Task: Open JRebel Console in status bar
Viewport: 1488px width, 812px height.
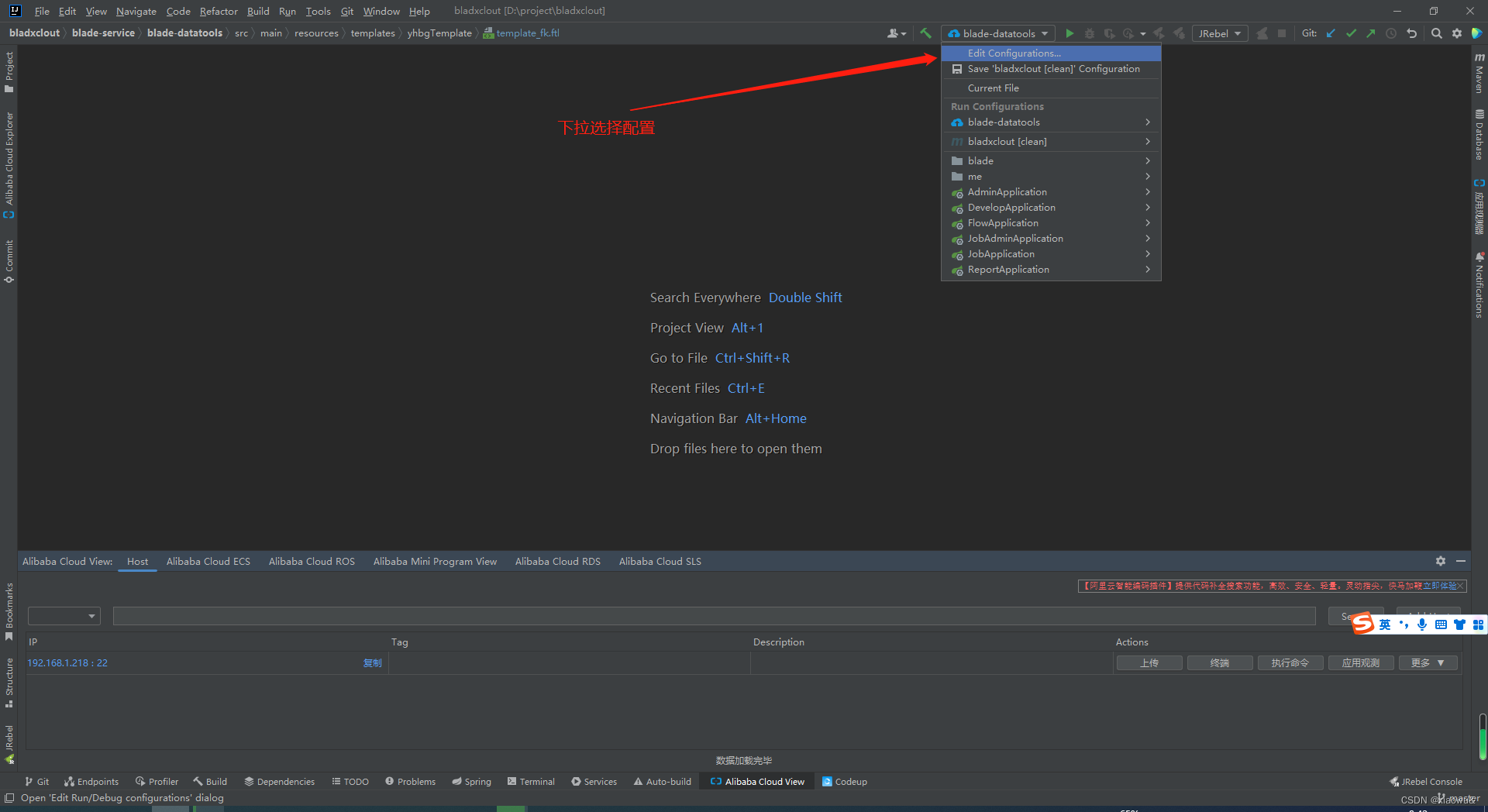Action: pos(1426,782)
